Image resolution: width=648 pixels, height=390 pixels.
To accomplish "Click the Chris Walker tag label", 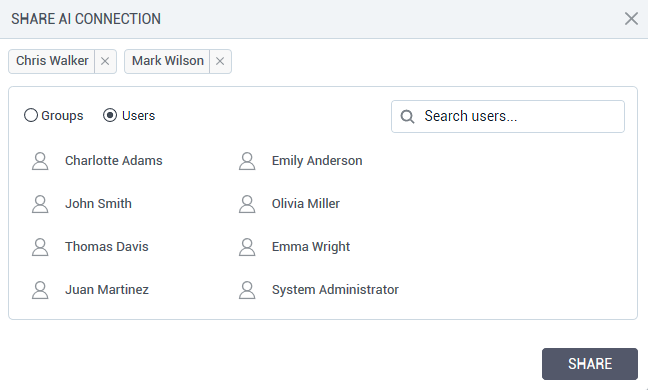I will pyautogui.click(x=52, y=61).
